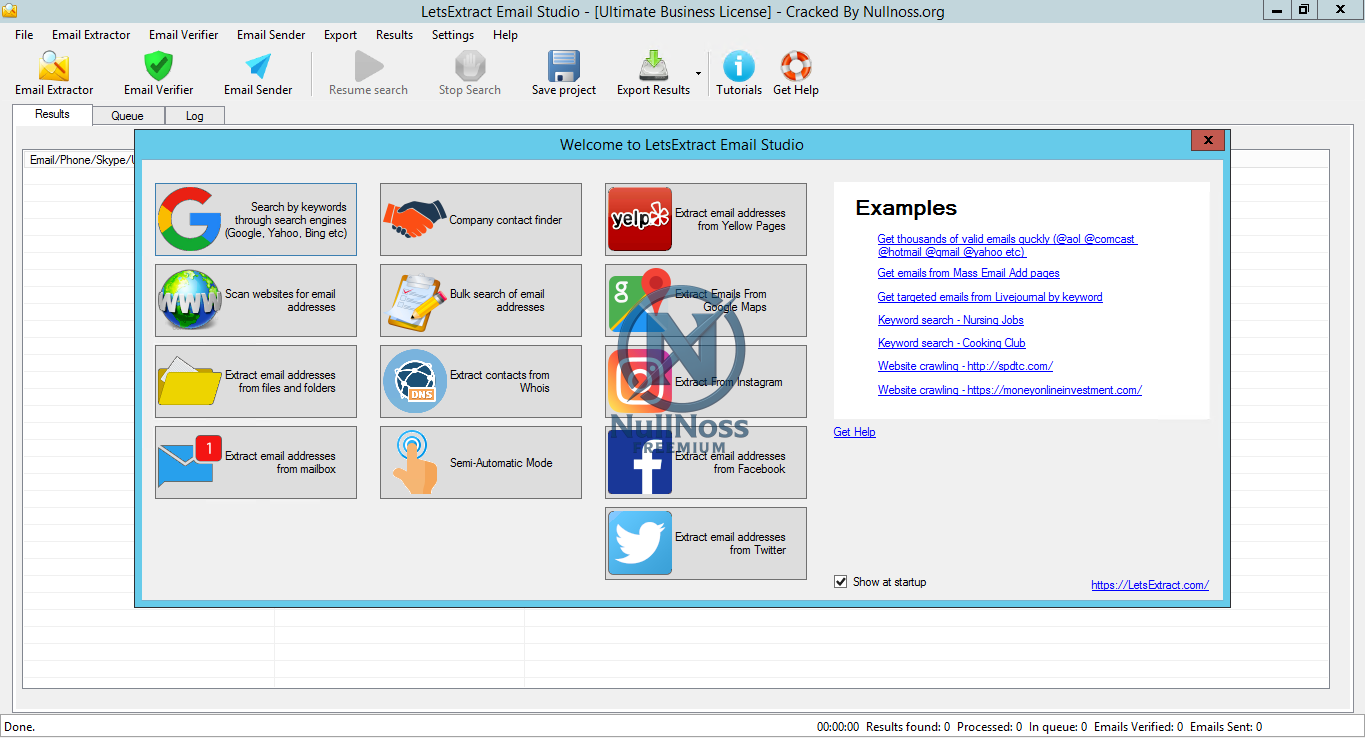This screenshot has width=1365, height=738.
Task: Open the Keyword search - Nursing Jobs example
Action: coord(950,319)
